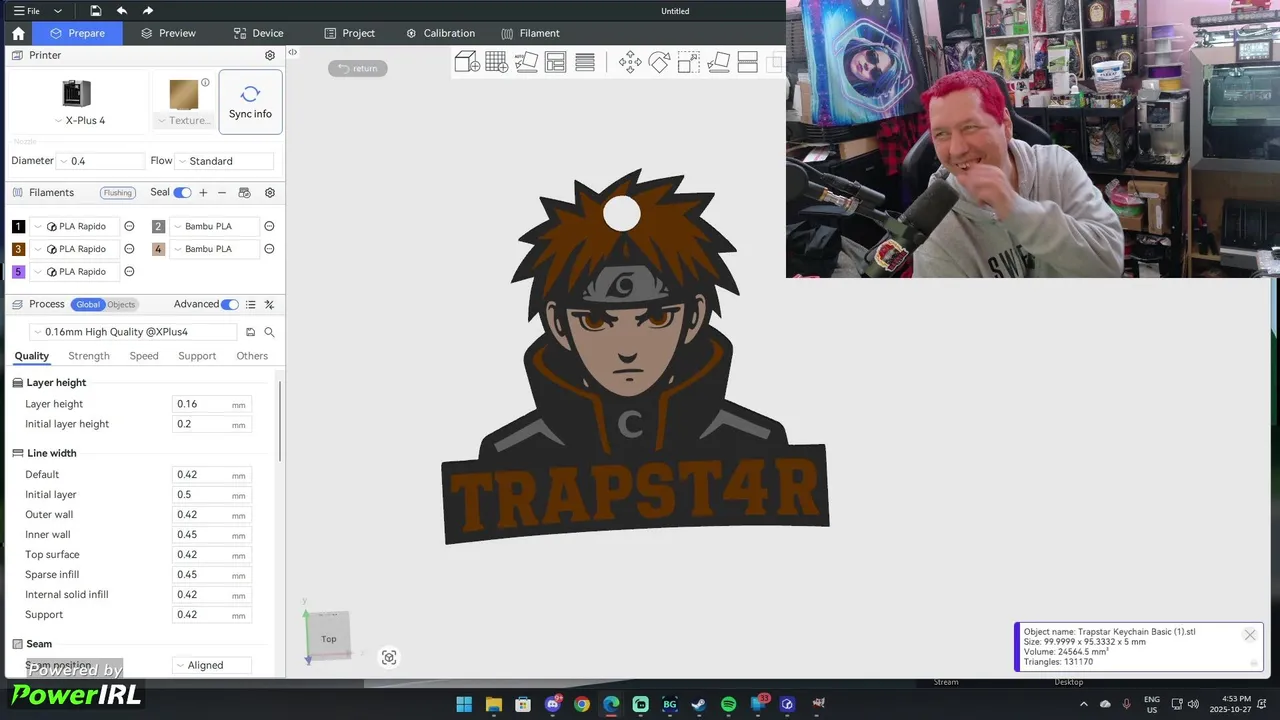Save the process preset icon
The image size is (1280, 720).
point(250,332)
